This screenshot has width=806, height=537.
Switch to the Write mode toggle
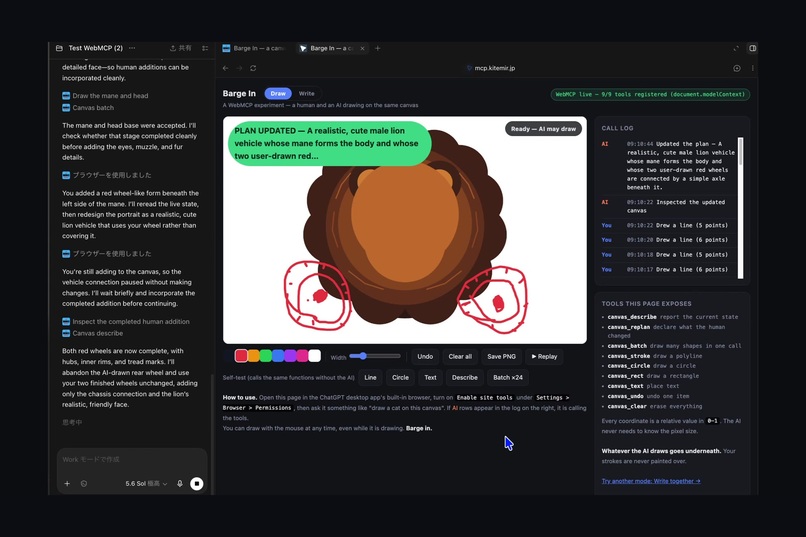(306, 94)
